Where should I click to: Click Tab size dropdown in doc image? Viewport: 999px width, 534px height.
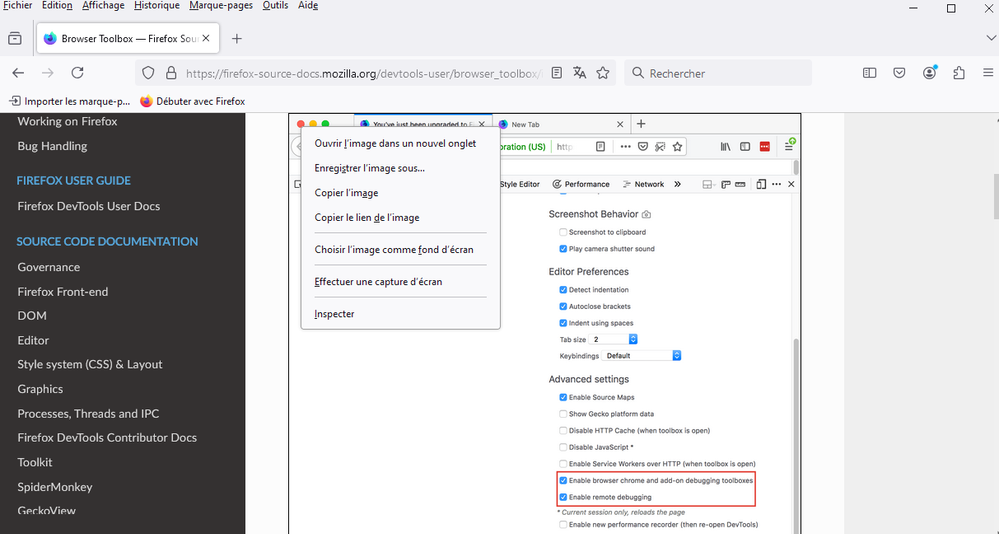[614, 339]
